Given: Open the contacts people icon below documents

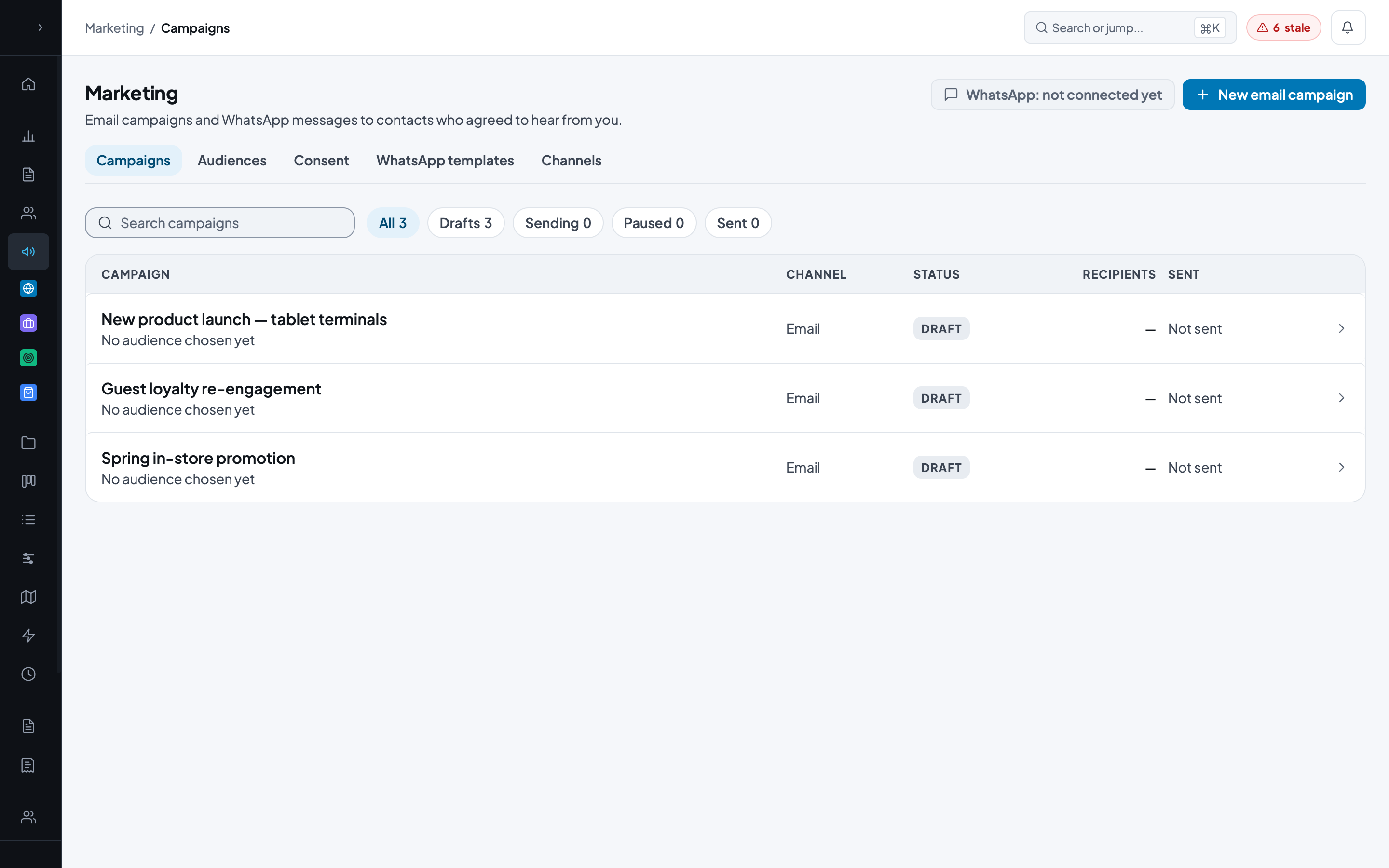Looking at the screenshot, I should [28, 213].
